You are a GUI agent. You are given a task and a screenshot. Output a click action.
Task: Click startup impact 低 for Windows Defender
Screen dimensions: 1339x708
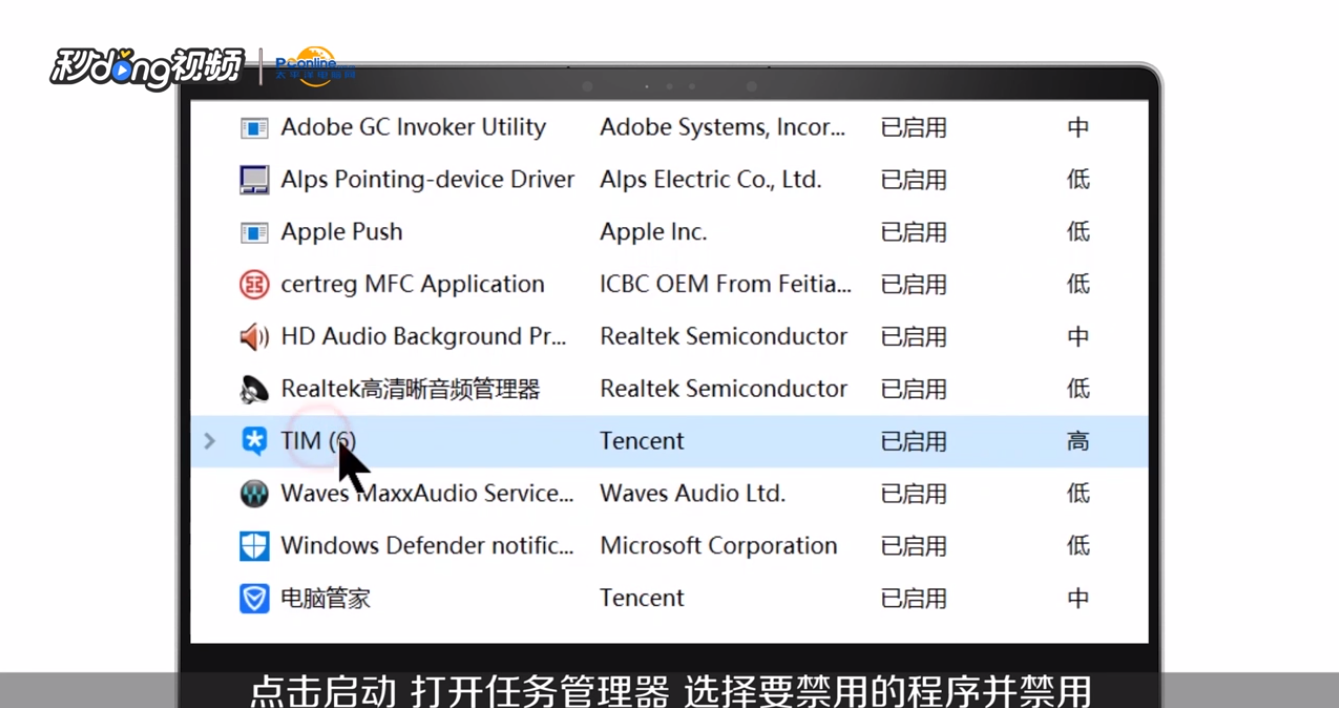pos(1078,546)
